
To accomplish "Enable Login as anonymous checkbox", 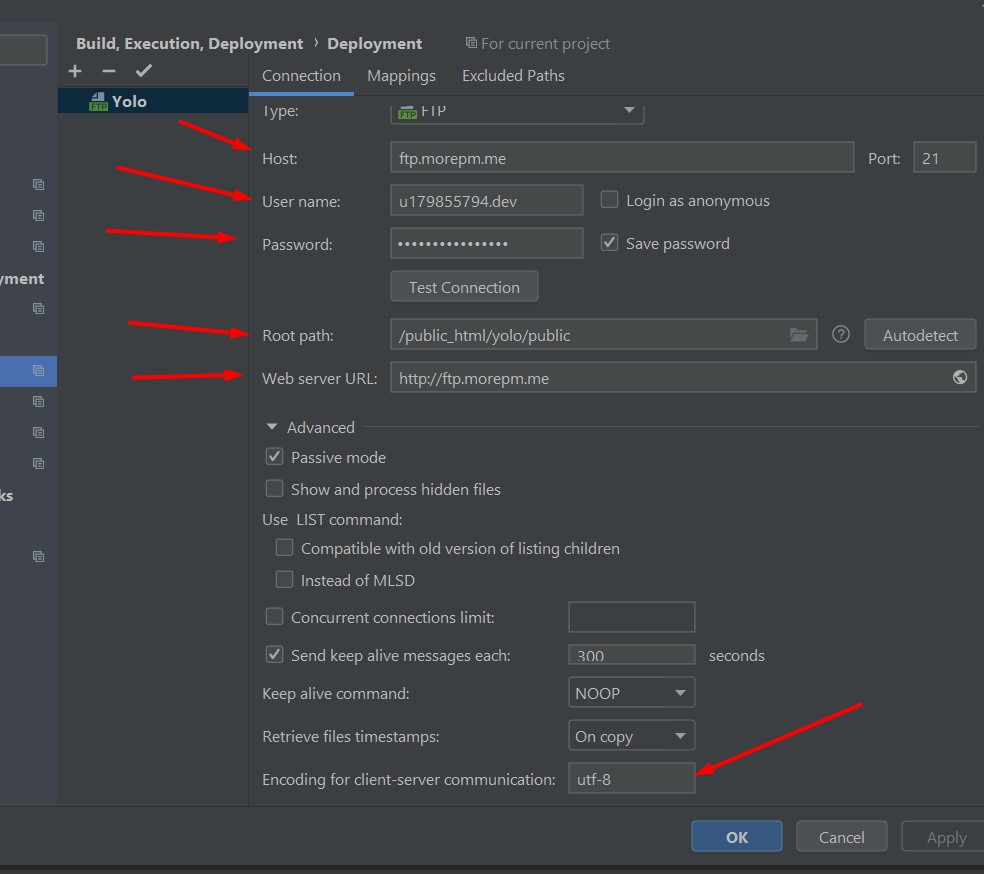I will (609, 200).
